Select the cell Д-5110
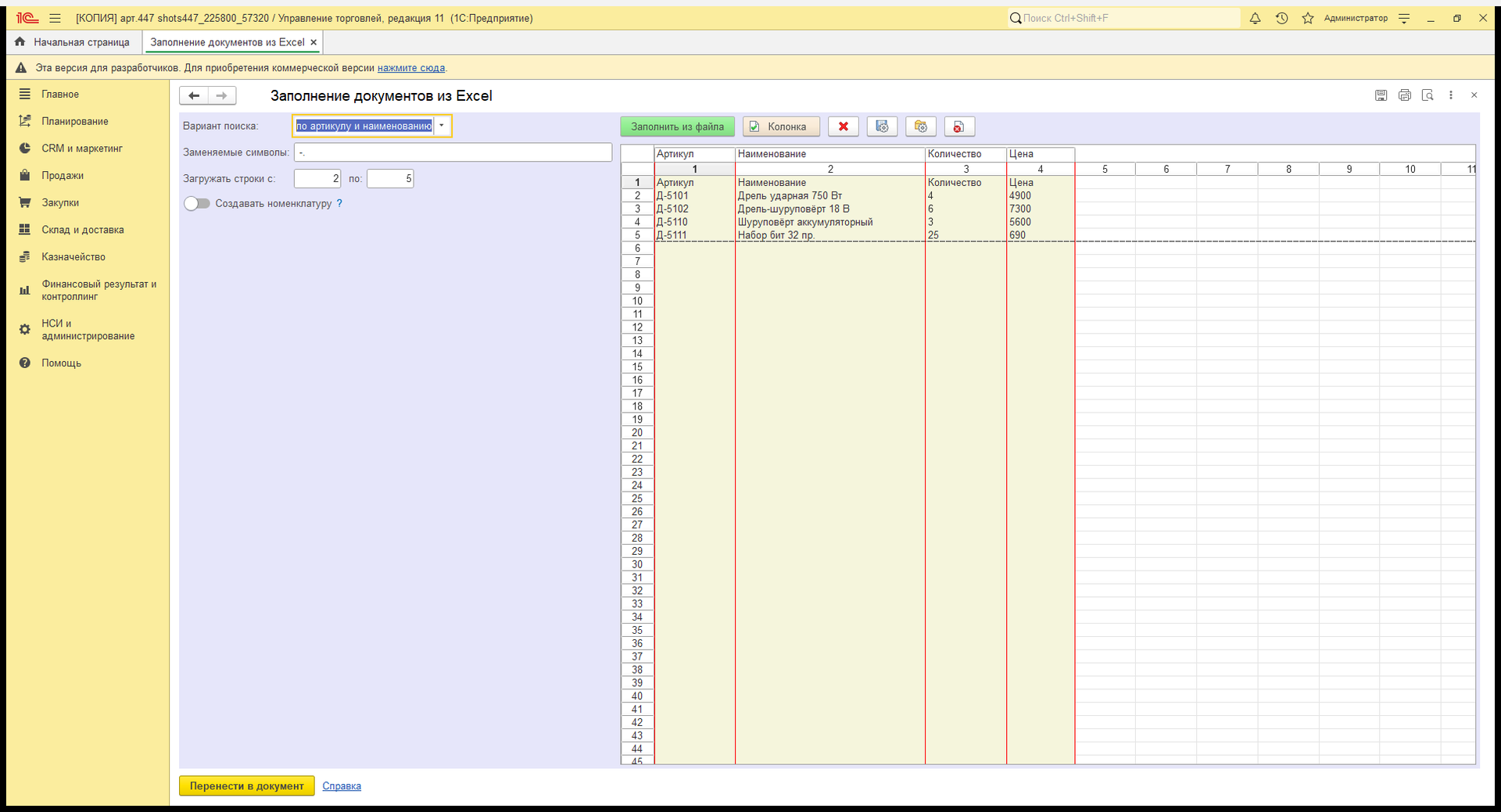Screen dimensions: 1501x812 click(x=694, y=222)
